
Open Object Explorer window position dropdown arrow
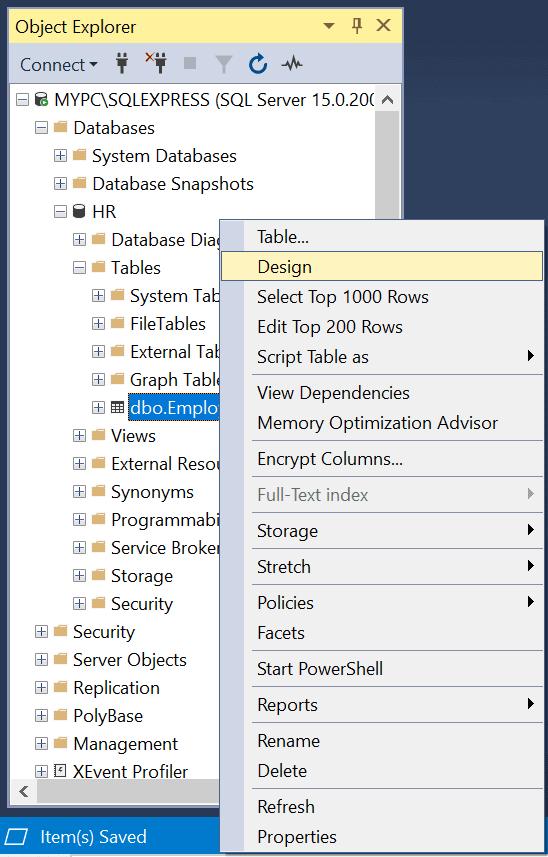(x=329, y=26)
